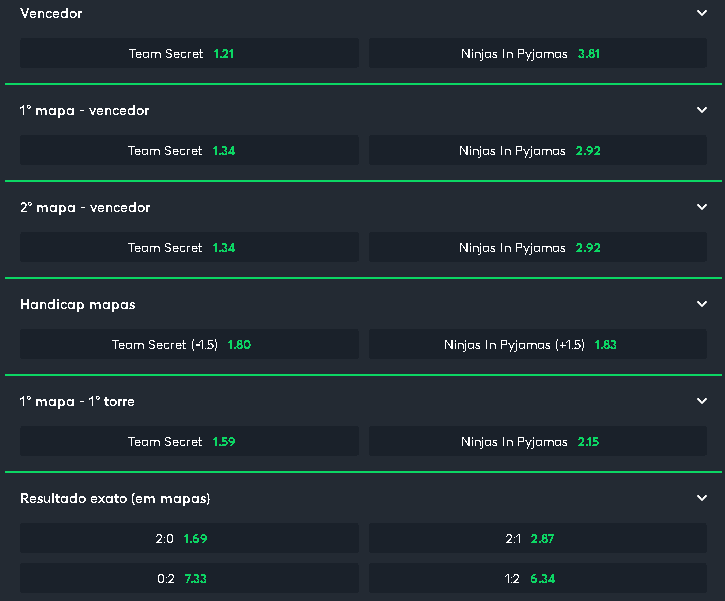Viewport: 725px width, 601px height.
Task: Collapse the Handicap mapas section
Action: click(x=701, y=304)
